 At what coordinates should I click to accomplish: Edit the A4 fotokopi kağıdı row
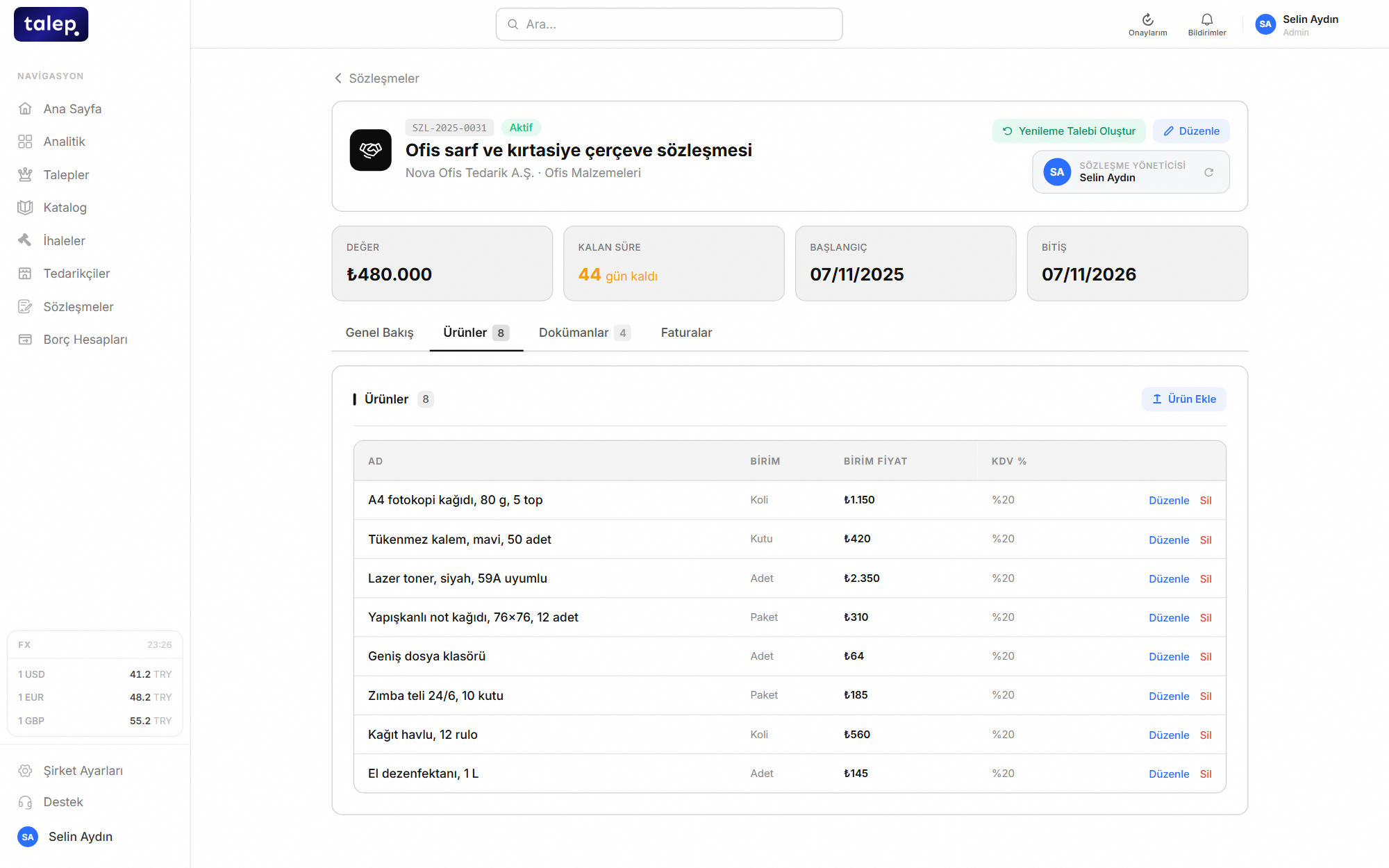pyautogui.click(x=1169, y=501)
